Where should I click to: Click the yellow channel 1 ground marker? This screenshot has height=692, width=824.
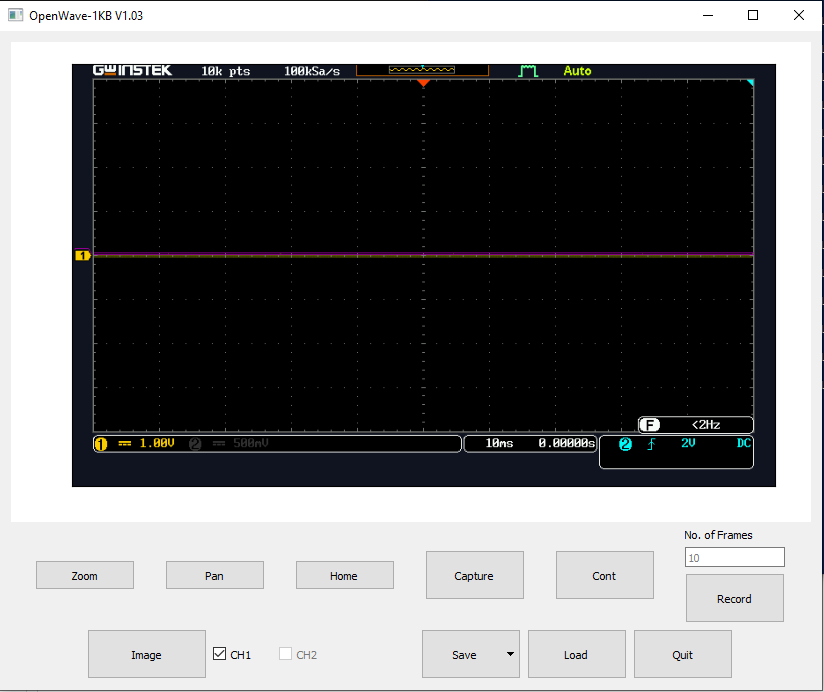pyautogui.click(x=83, y=255)
